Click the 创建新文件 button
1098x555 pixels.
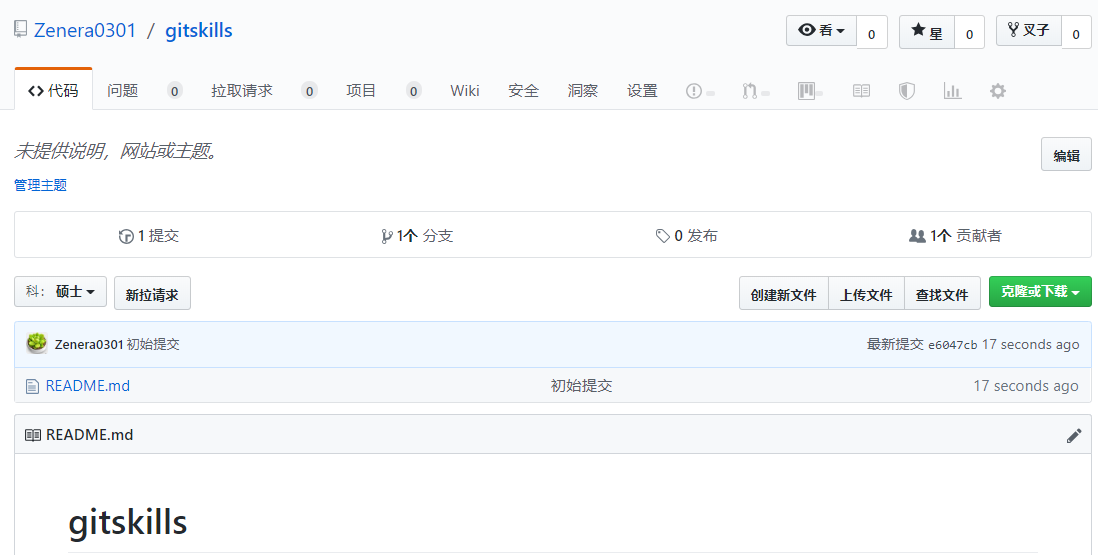coord(784,294)
